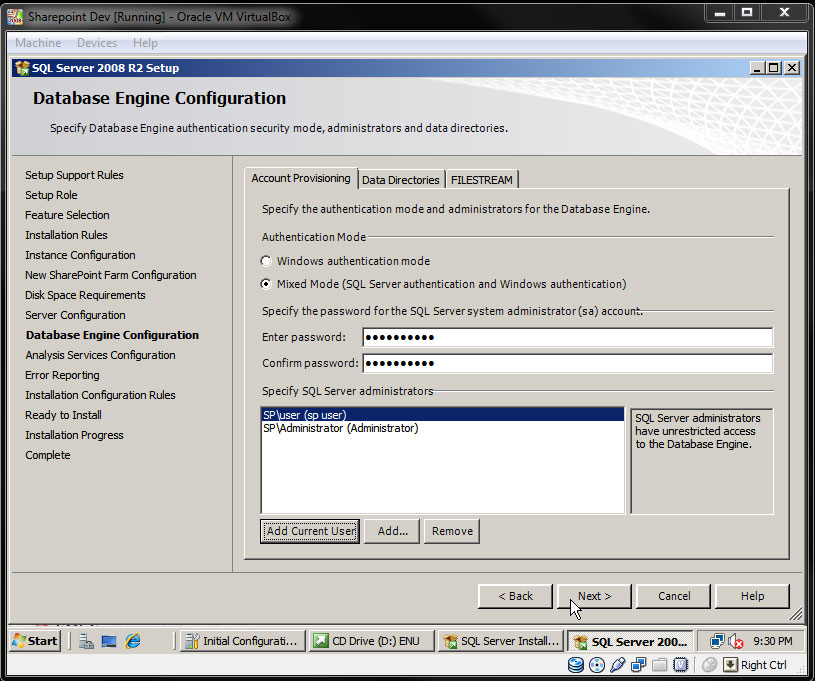
Task: Maximize the SQL Server Setup window
Action: tap(773, 68)
